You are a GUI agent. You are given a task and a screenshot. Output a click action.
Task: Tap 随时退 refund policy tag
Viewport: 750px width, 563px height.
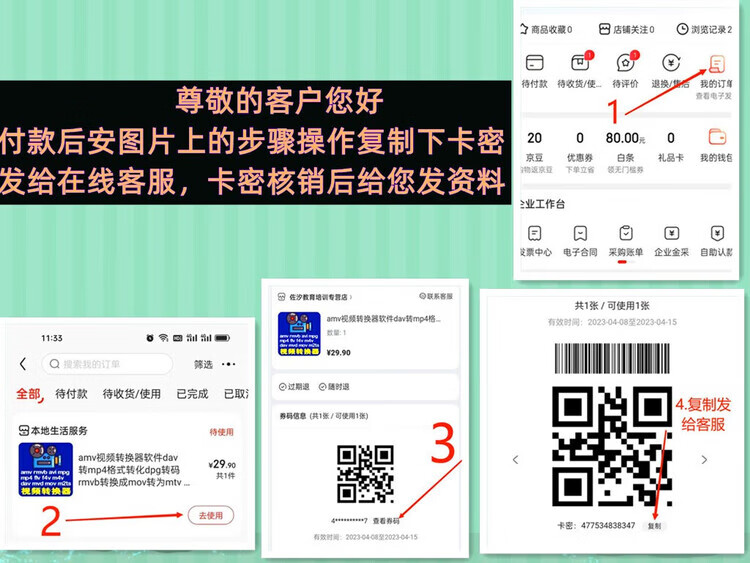[x=334, y=386]
